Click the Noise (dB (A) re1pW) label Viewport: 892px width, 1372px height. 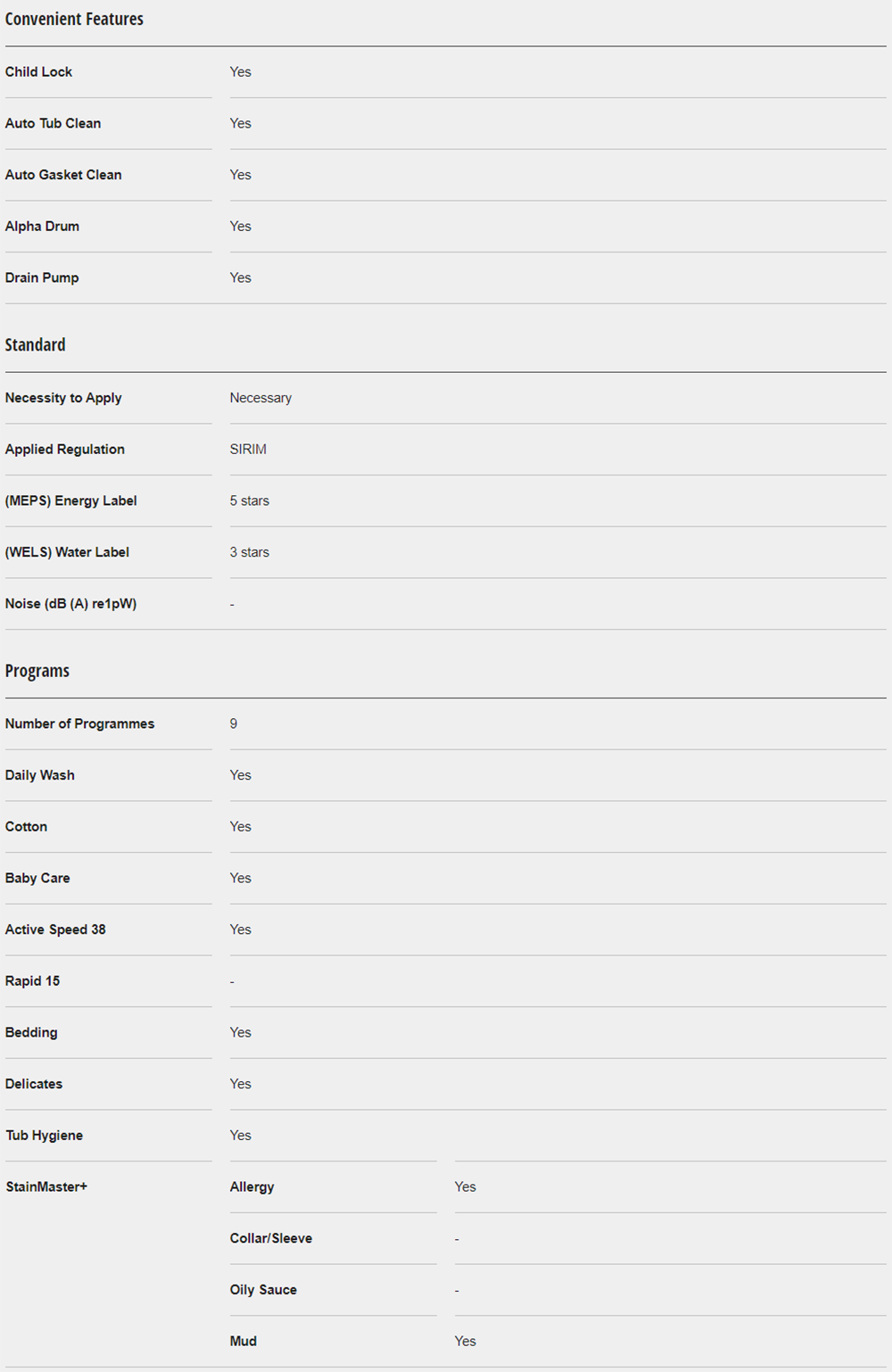pos(70,604)
